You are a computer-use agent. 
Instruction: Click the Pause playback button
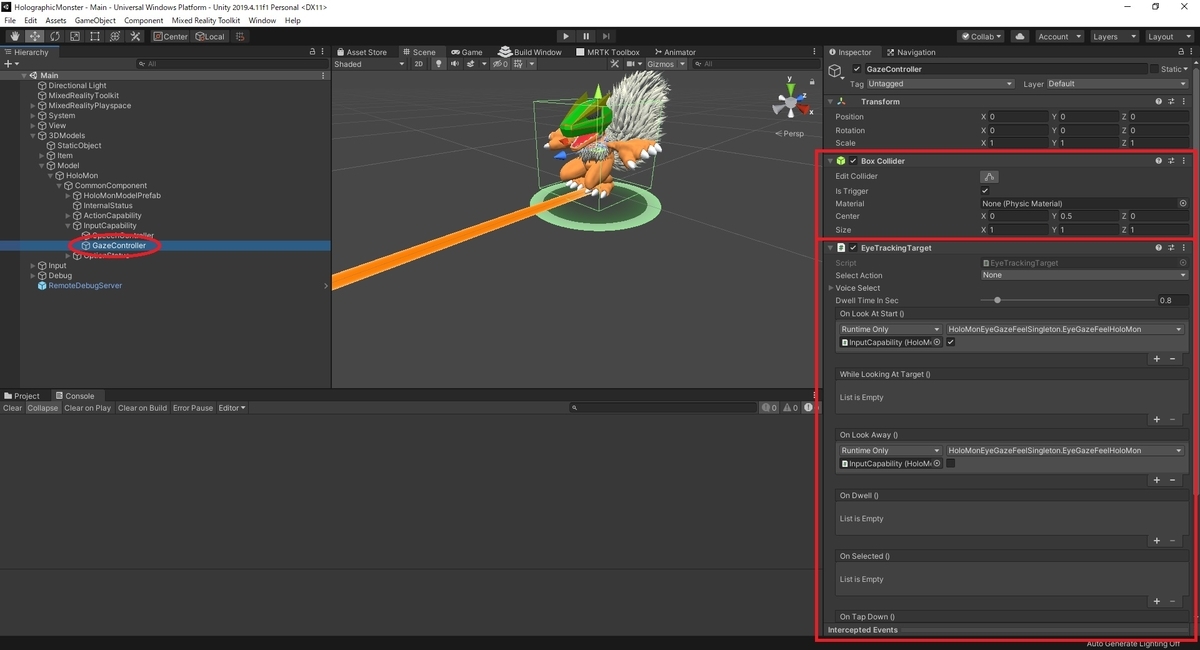click(586, 36)
